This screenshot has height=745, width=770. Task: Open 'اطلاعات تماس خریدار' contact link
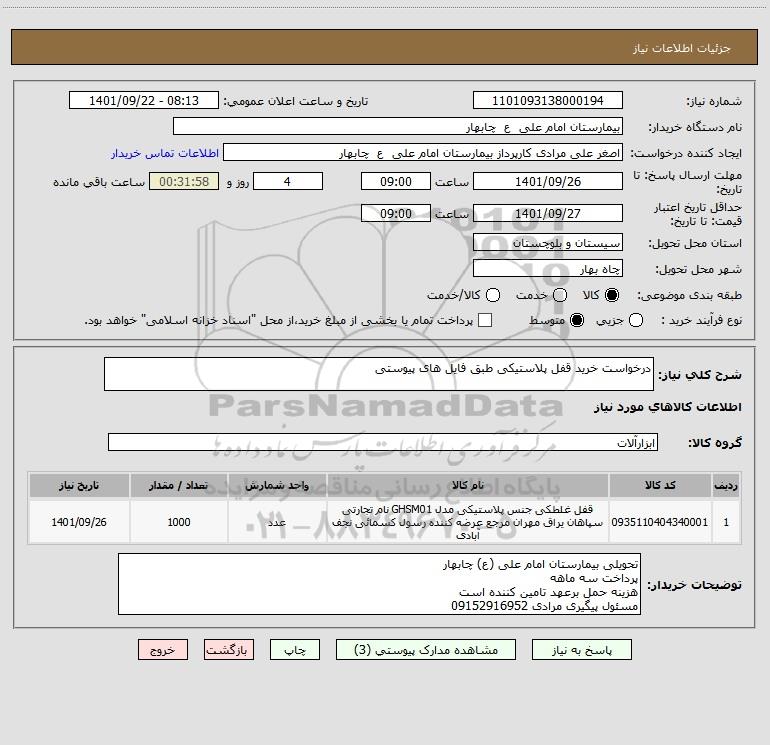click(x=165, y=153)
